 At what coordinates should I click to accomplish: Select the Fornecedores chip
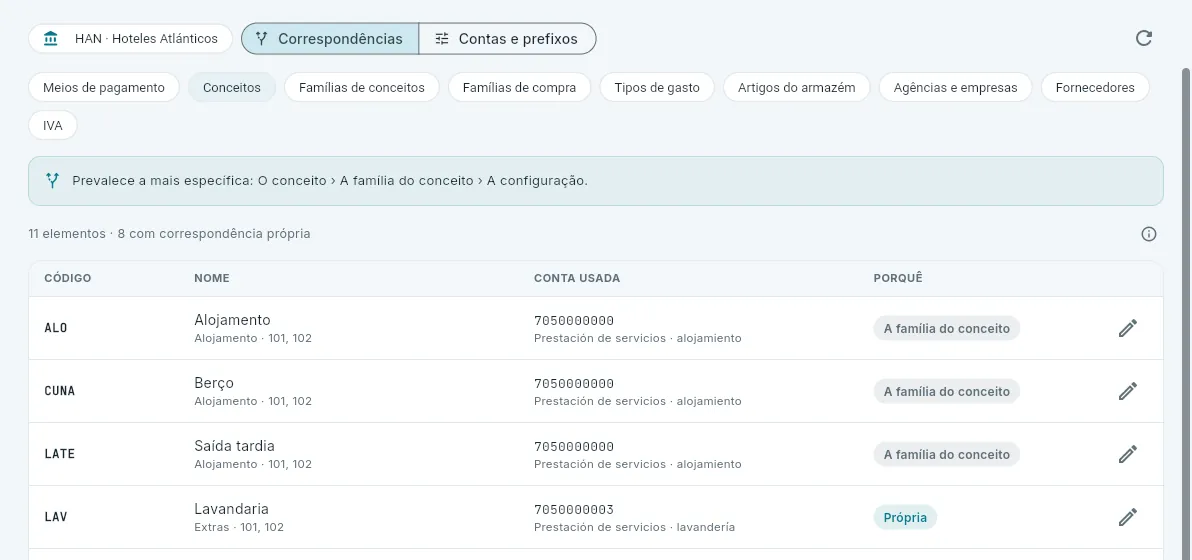[x=1095, y=87]
